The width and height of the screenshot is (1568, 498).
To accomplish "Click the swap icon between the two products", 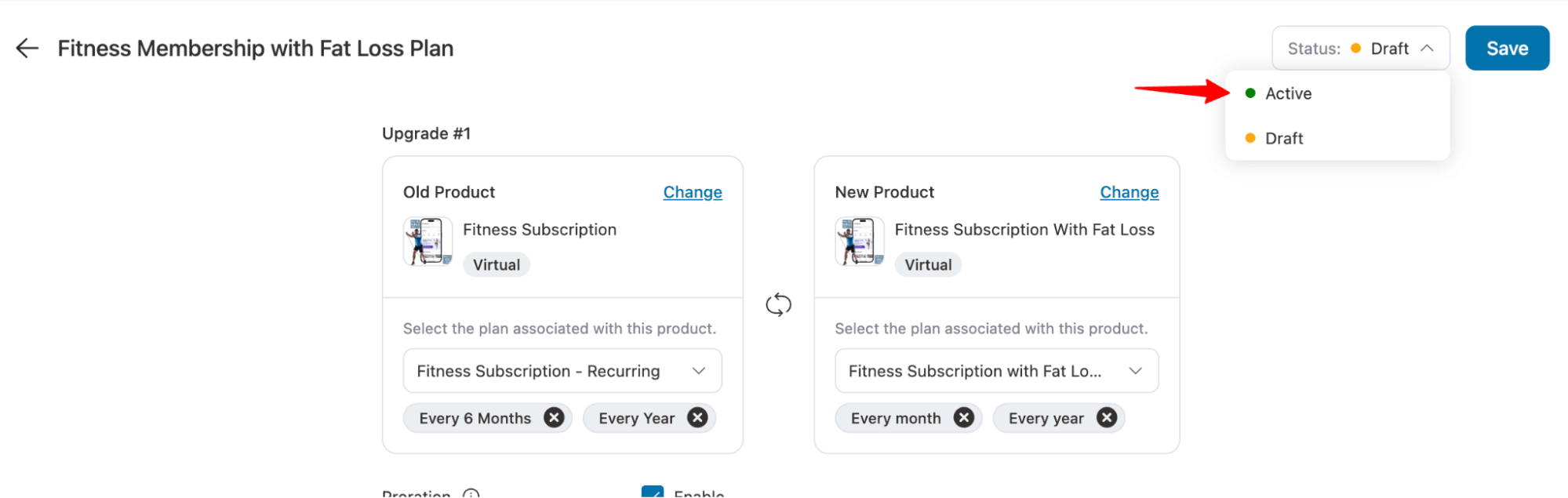I will pyautogui.click(x=779, y=304).
